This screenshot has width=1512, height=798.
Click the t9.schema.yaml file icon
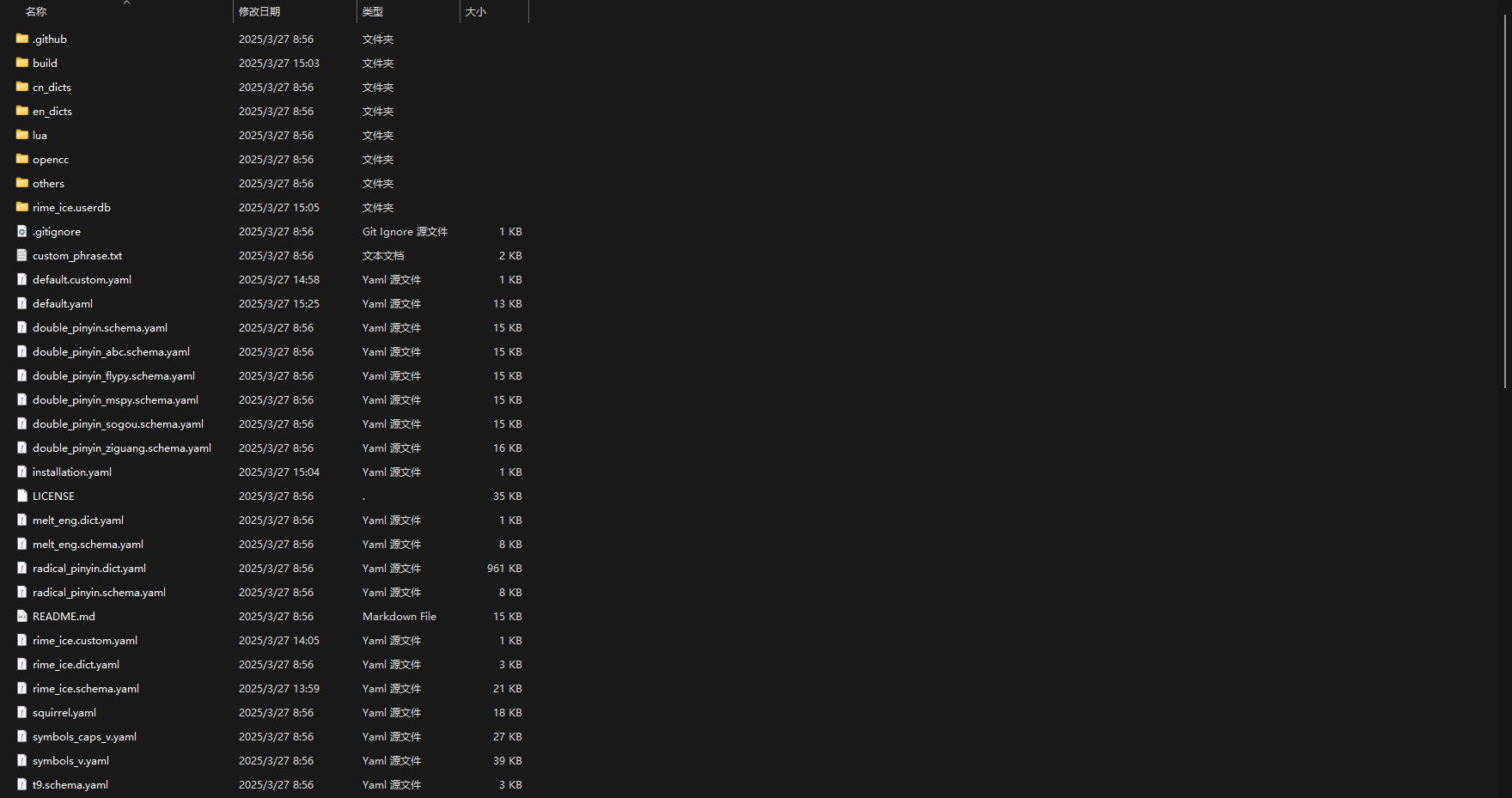coord(22,784)
